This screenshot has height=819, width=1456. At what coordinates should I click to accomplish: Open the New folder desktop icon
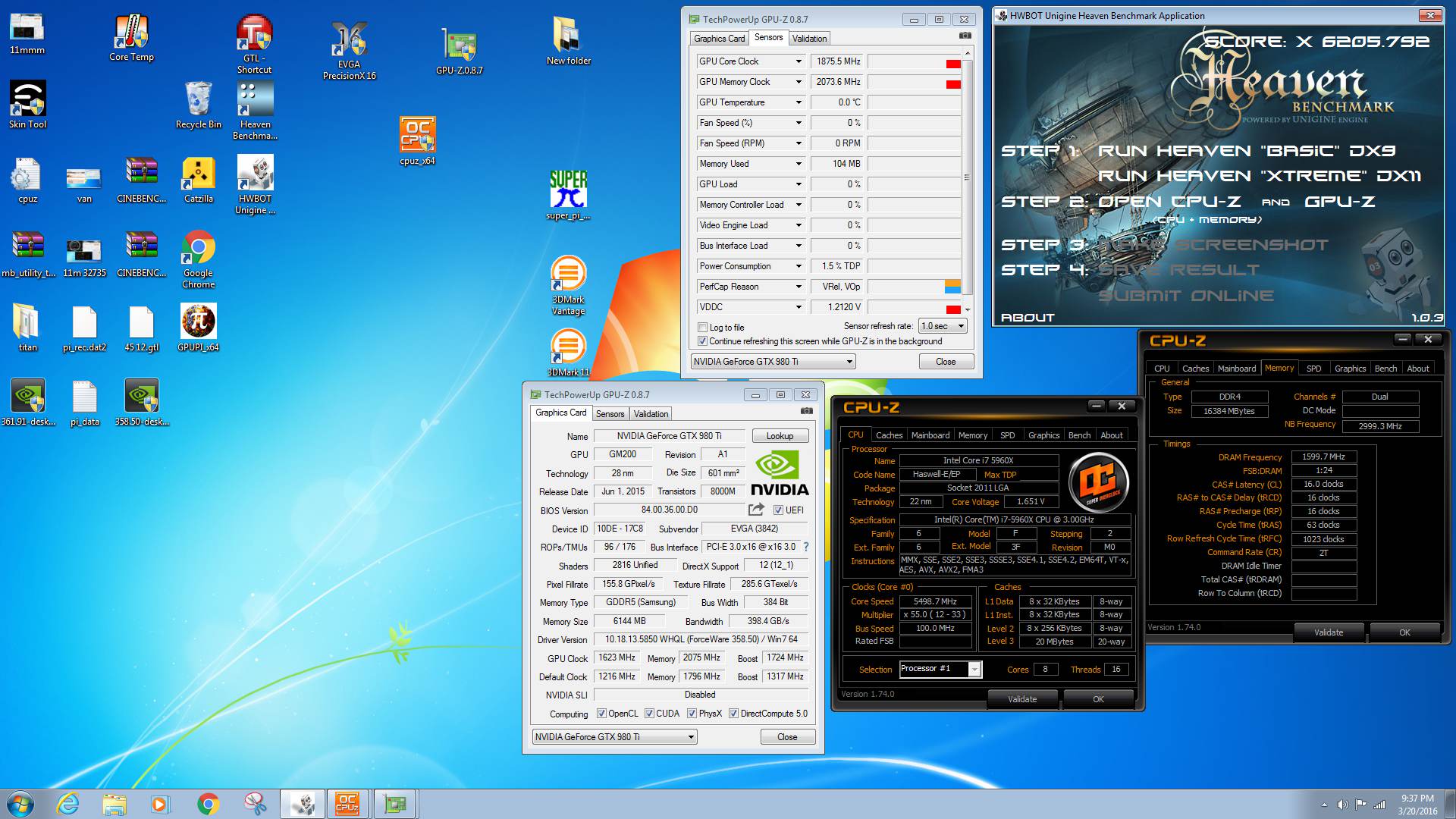point(568,41)
